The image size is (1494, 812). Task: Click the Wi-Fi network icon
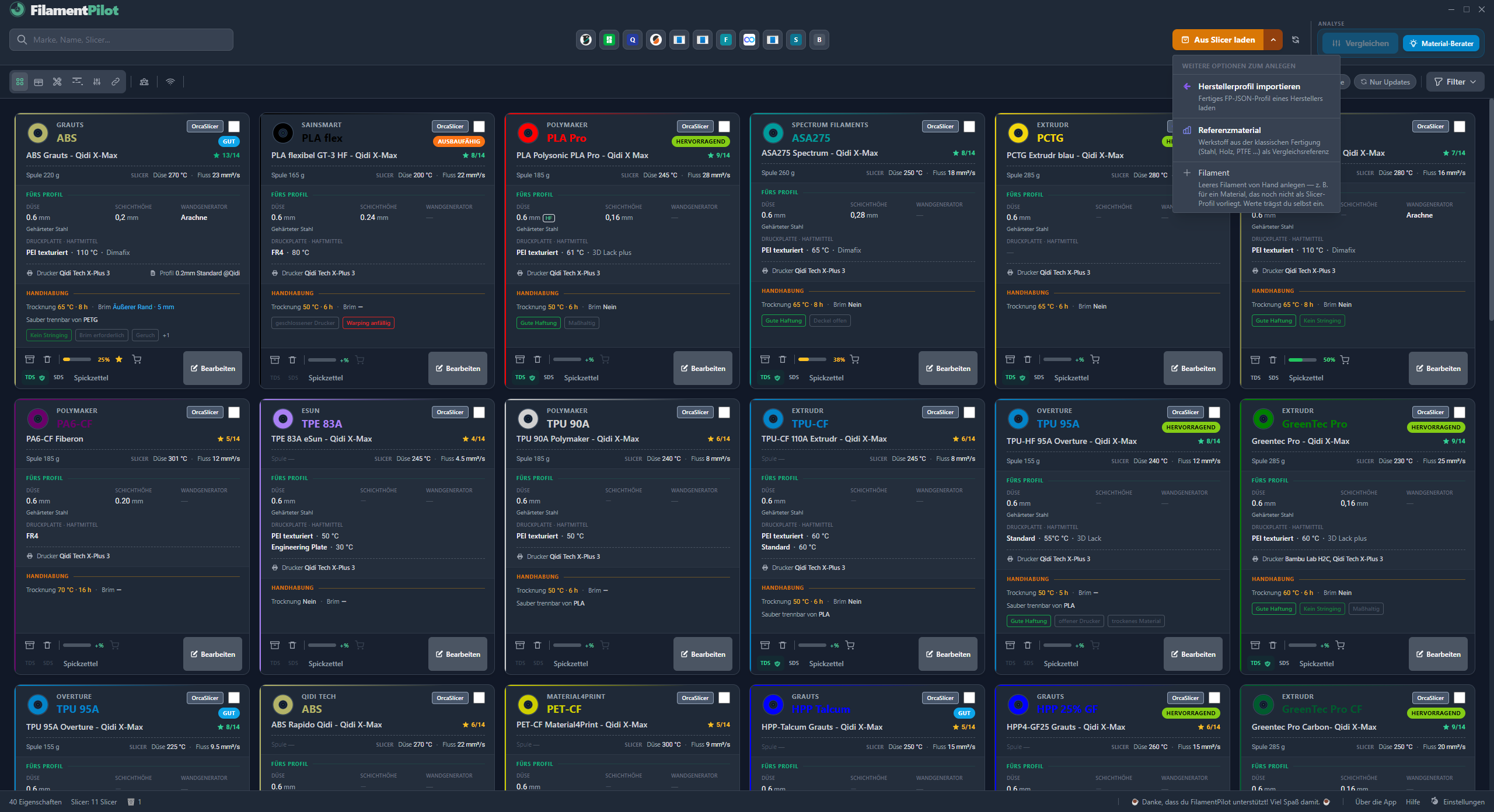170,82
